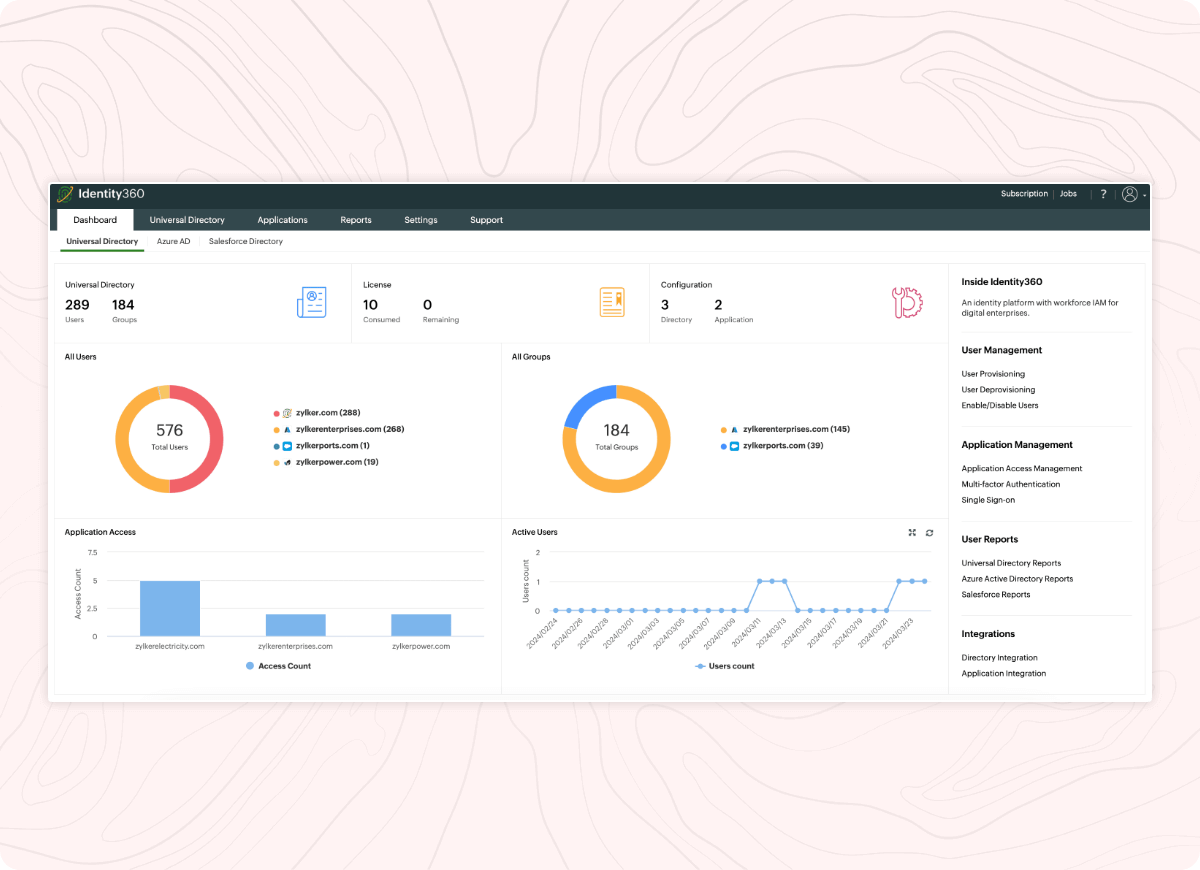The height and width of the screenshot is (870, 1200).
Task: Click the orange License document icon
Action: [613, 302]
